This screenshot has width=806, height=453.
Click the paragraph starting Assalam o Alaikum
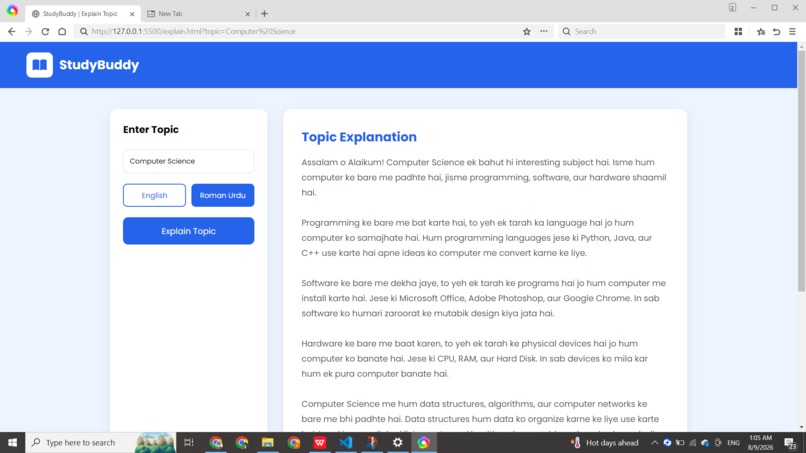click(x=484, y=177)
